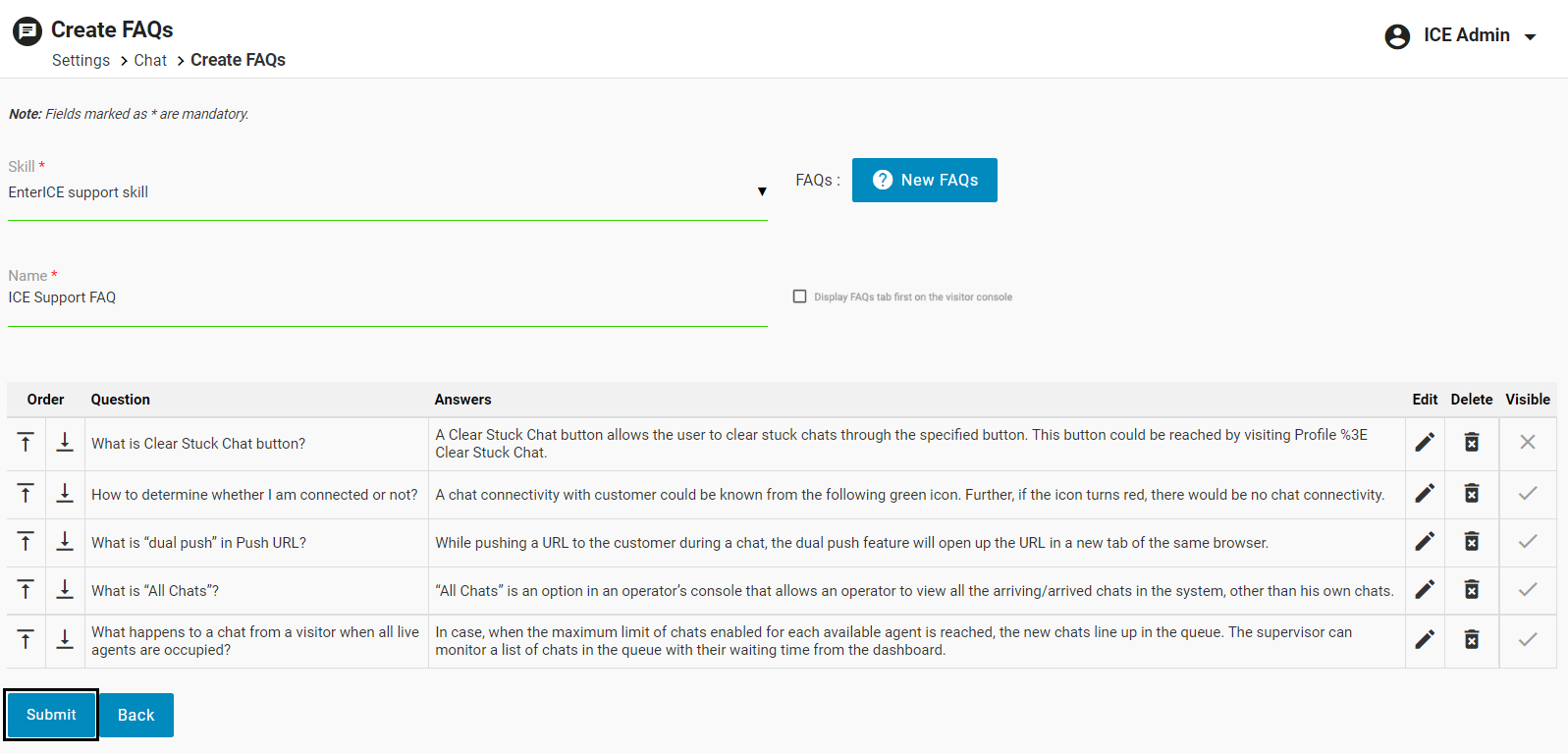1568x754 pixels.
Task: Toggle visibility of 'Clear Stuck Chat' FAQ
Action: (x=1527, y=443)
